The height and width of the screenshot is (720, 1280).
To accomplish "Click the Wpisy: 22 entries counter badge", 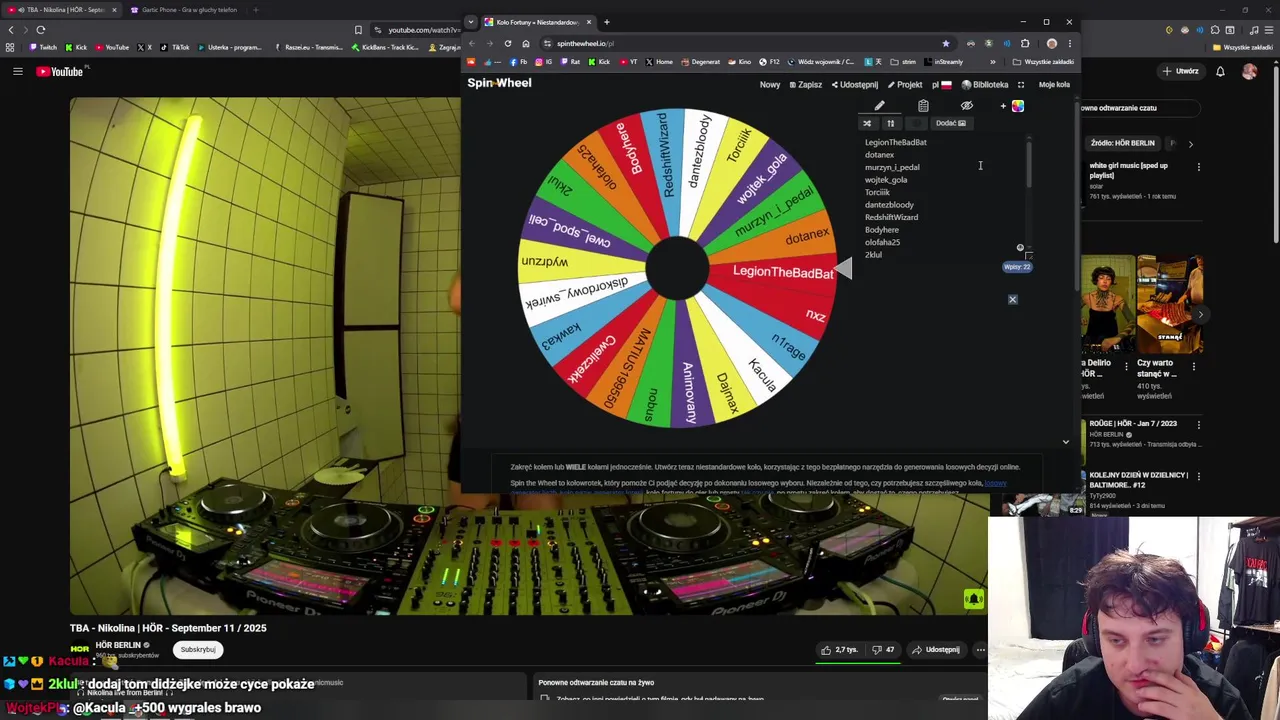I will pyautogui.click(x=1017, y=267).
